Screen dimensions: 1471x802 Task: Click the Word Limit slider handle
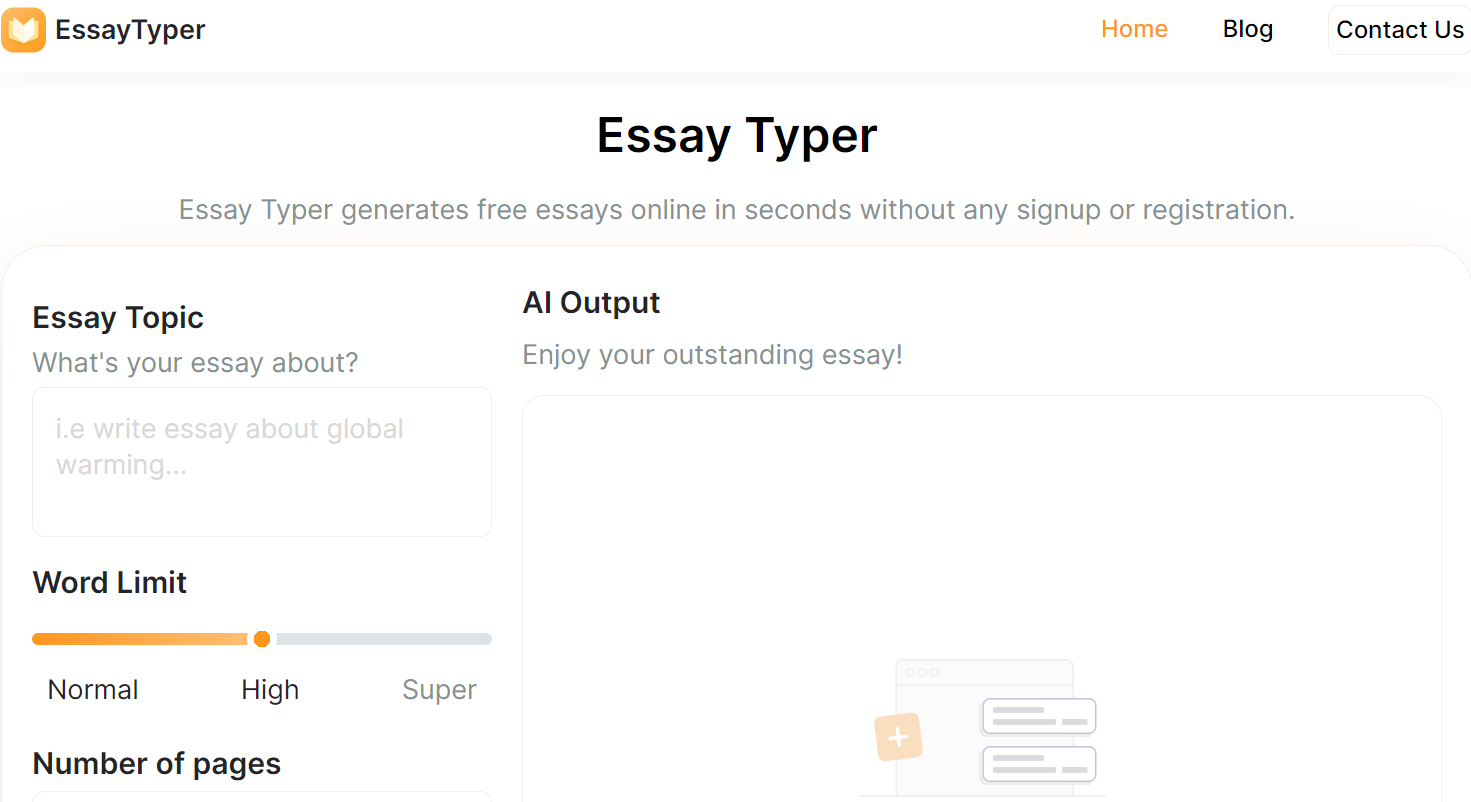[261, 638]
